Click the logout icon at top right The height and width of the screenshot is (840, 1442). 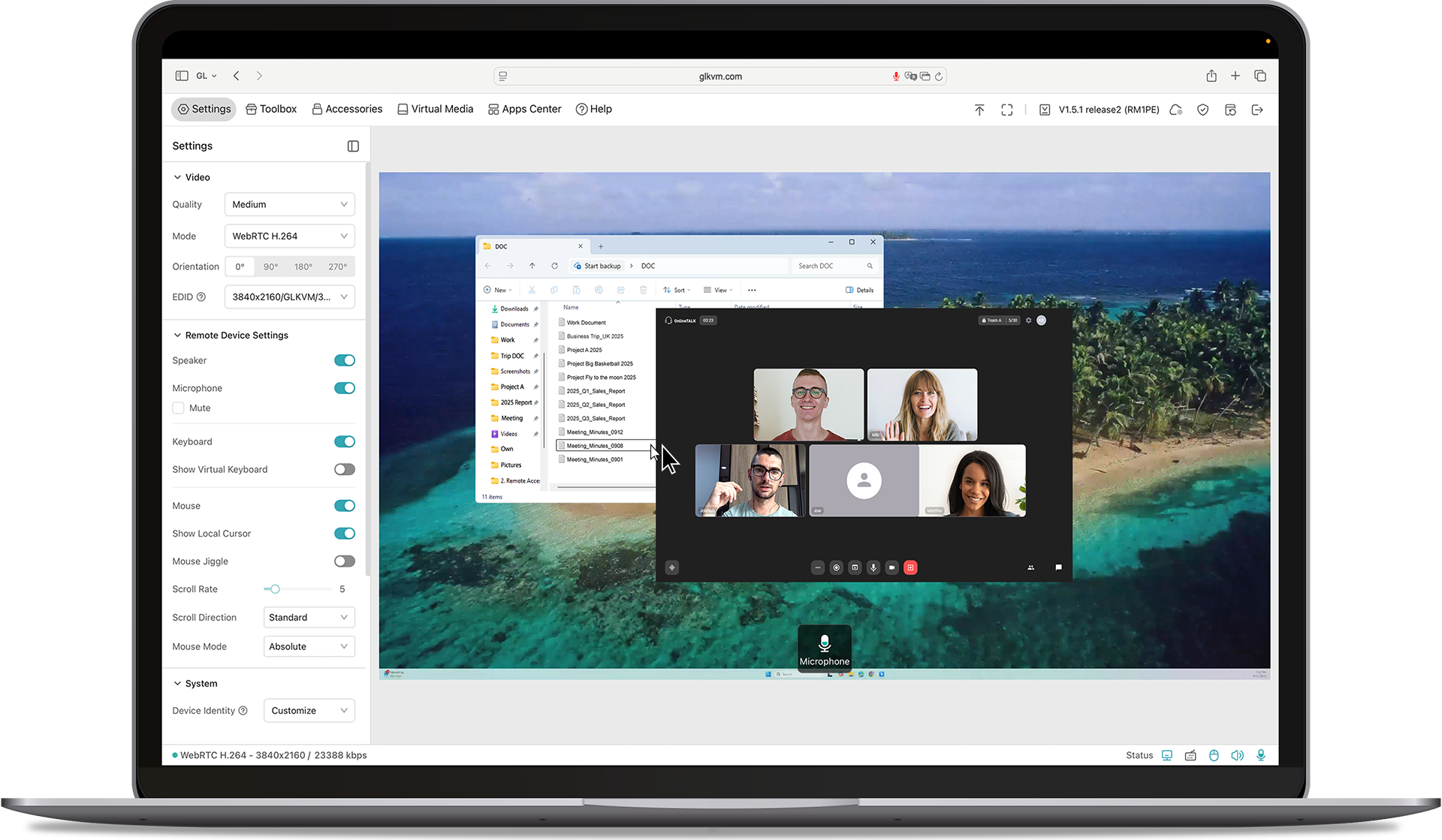1257,110
